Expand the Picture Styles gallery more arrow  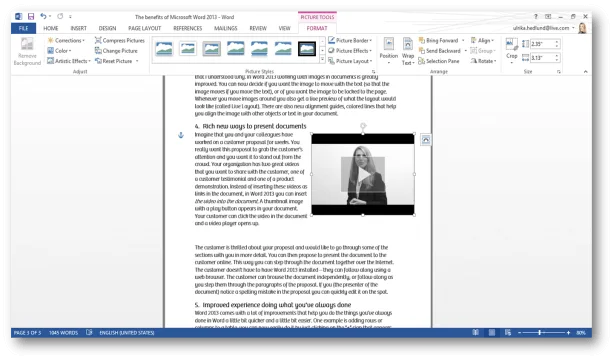click(x=322, y=60)
